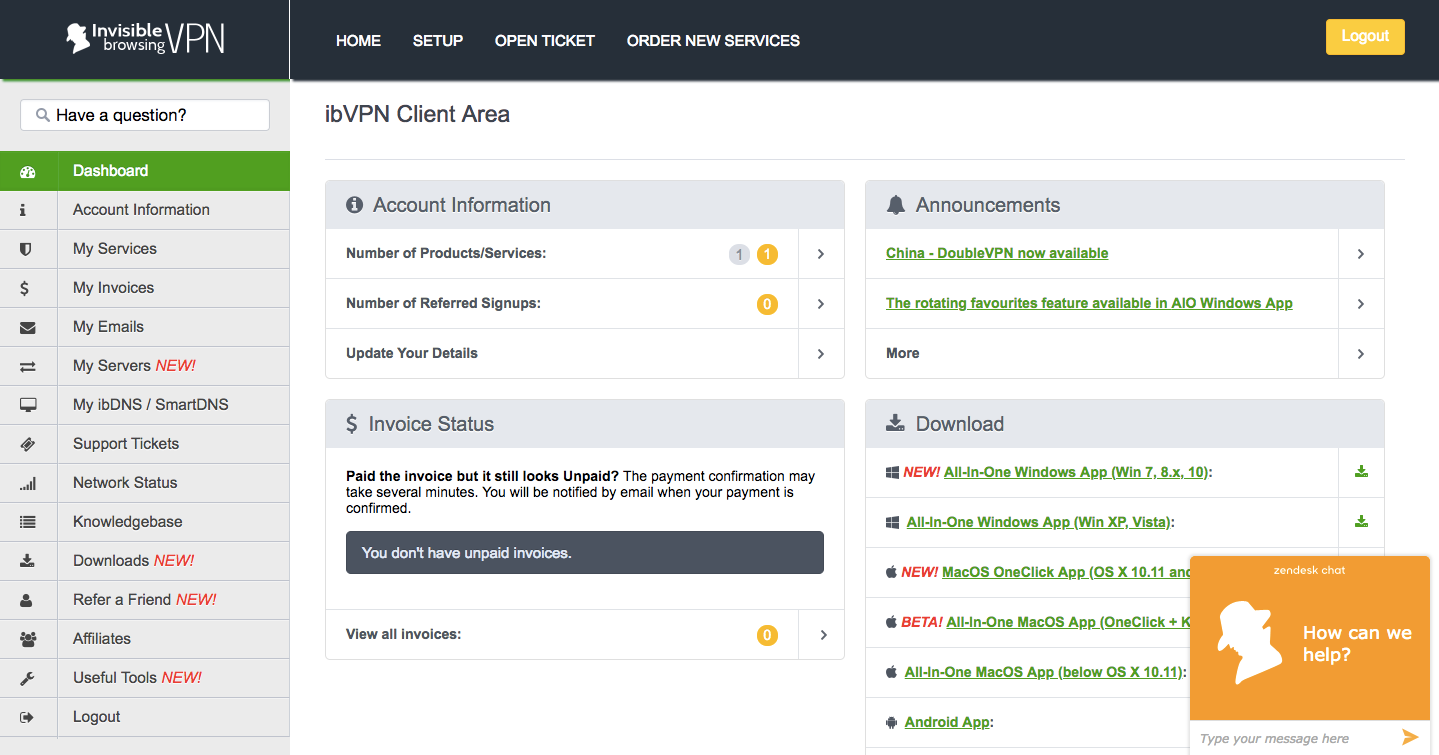Open HOME in the top navigation
Viewport: 1439px width, 755px height.
coord(358,41)
